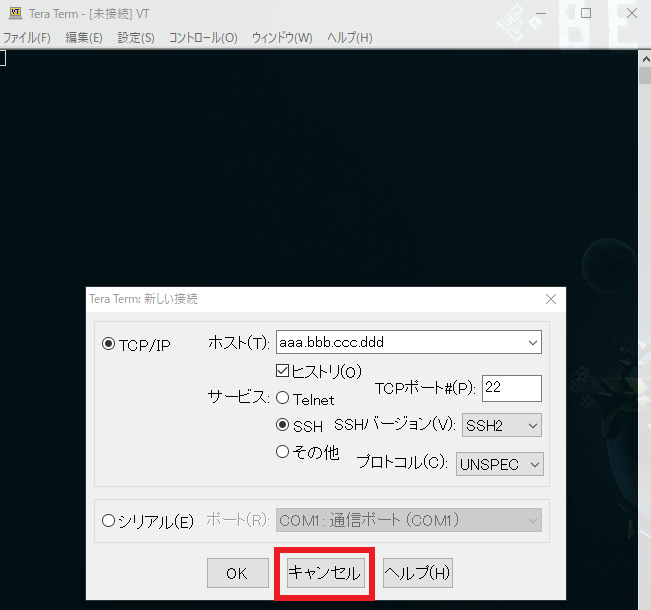This screenshot has height=610, width=651.
Task: Click the dialog ヘルプ(H) button
Action: [x=418, y=573]
